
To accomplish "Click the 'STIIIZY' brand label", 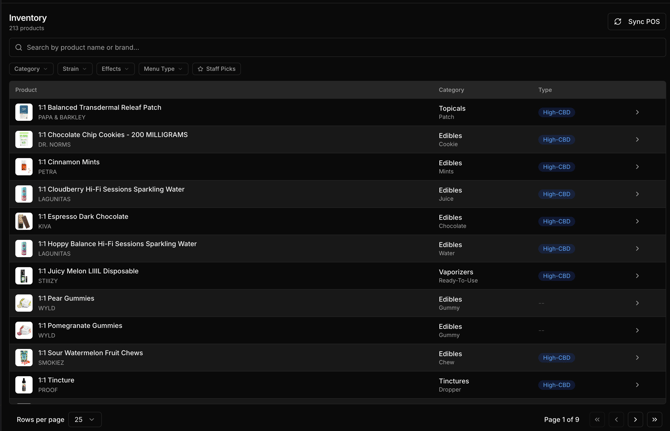I will coord(48,281).
